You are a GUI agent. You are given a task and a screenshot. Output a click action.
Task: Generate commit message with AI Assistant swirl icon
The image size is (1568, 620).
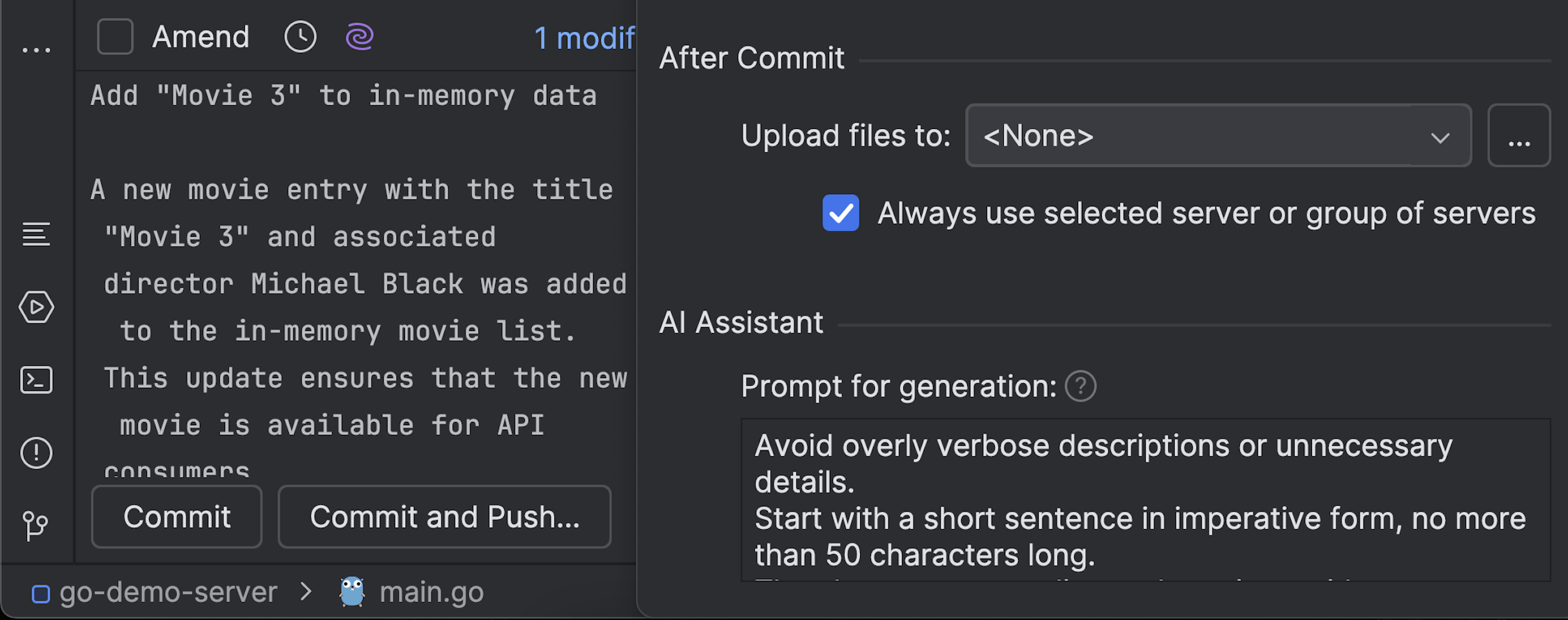click(360, 37)
